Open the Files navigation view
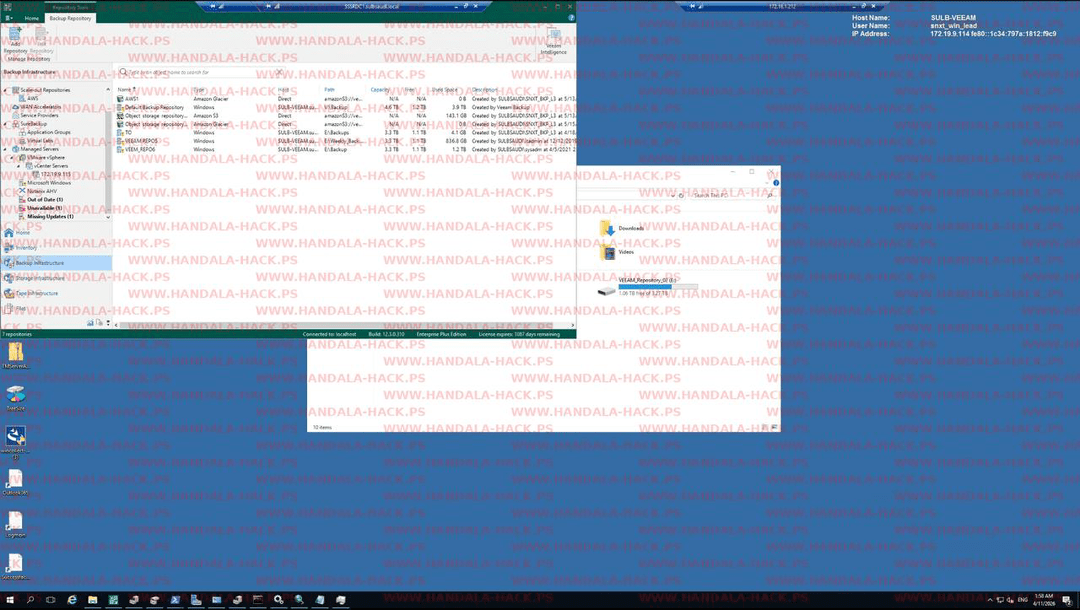Image resolution: width=1080 pixels, height=610 pixels. point(55,308)
